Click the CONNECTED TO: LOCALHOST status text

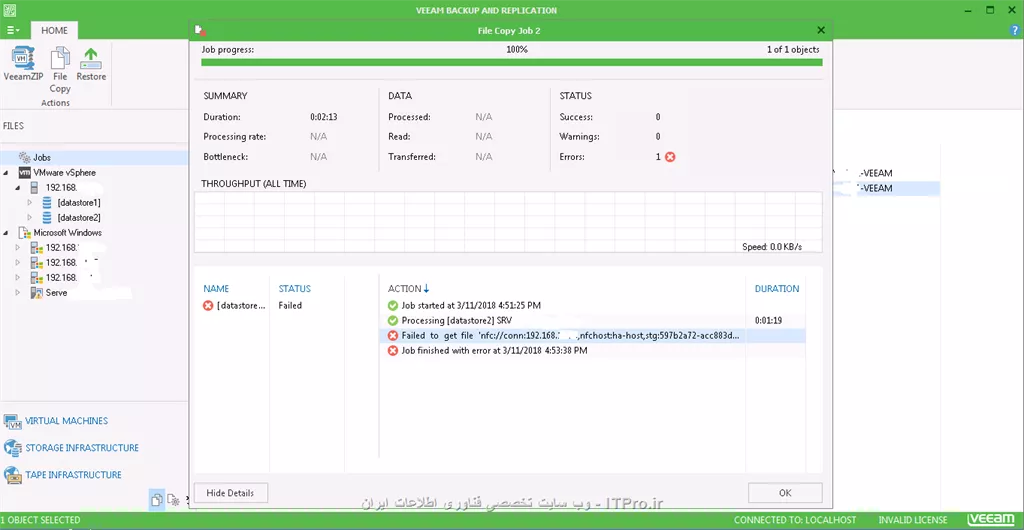pyautogui.click(x=795, y=520)
